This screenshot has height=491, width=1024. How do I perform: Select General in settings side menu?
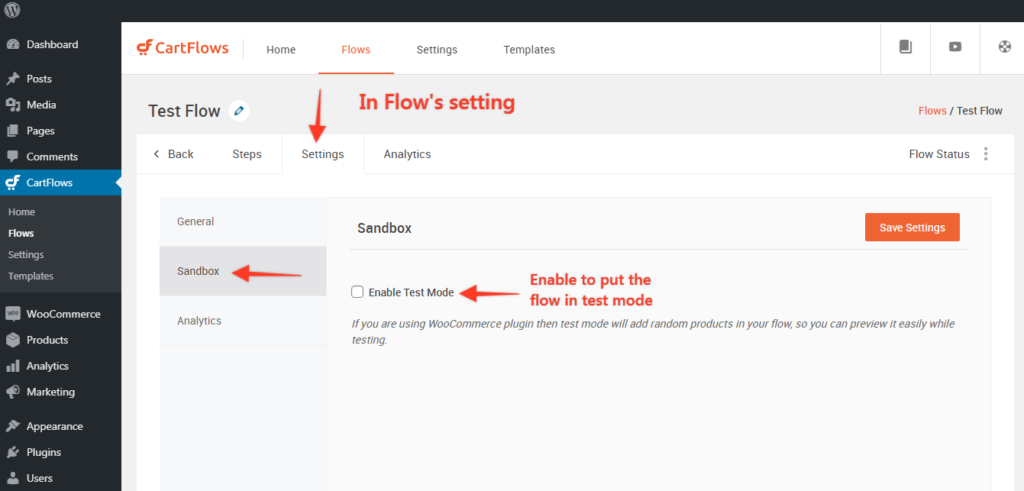pos(243,221)
